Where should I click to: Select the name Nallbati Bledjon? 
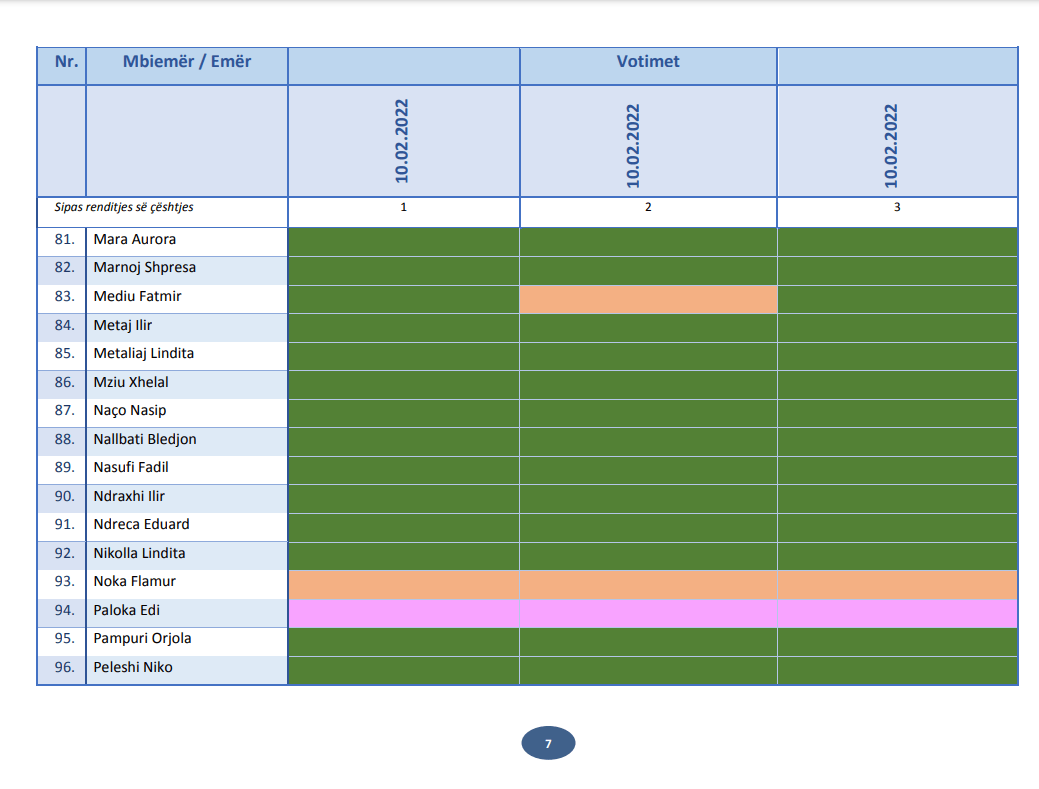(x=145, y=440)
